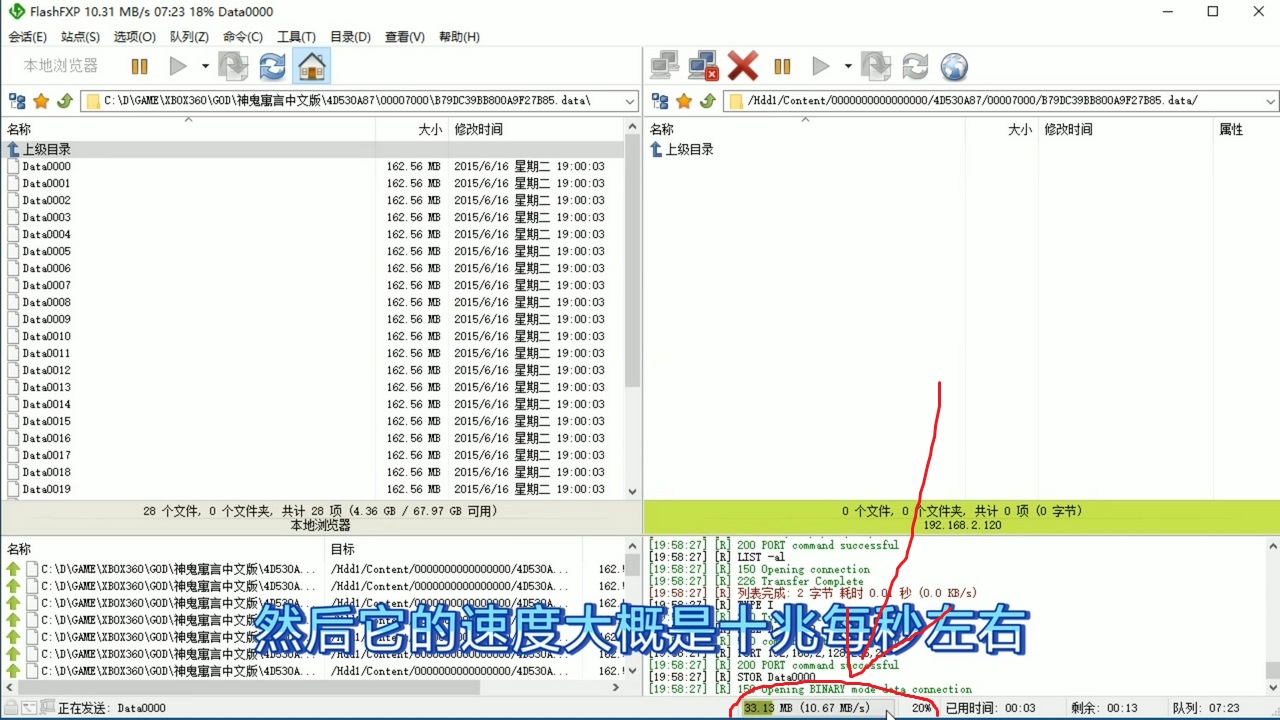The width and height of the screenshot is (1280, 720).
Task: Click the remote /Hdd1/Content path field
Action: 994,101
